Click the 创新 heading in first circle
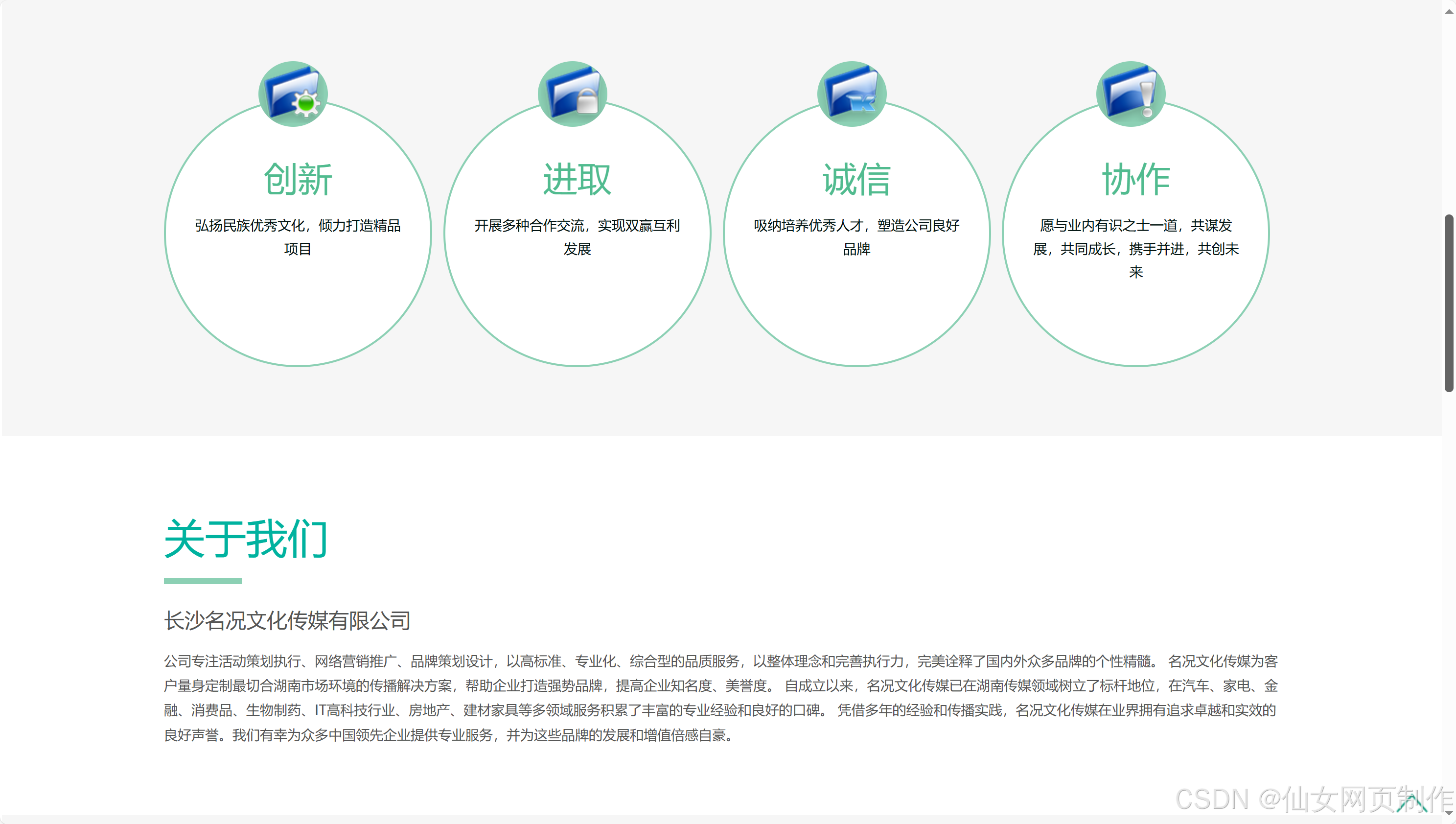This screenshot has height=824, width=1456. tap(298, 179)
